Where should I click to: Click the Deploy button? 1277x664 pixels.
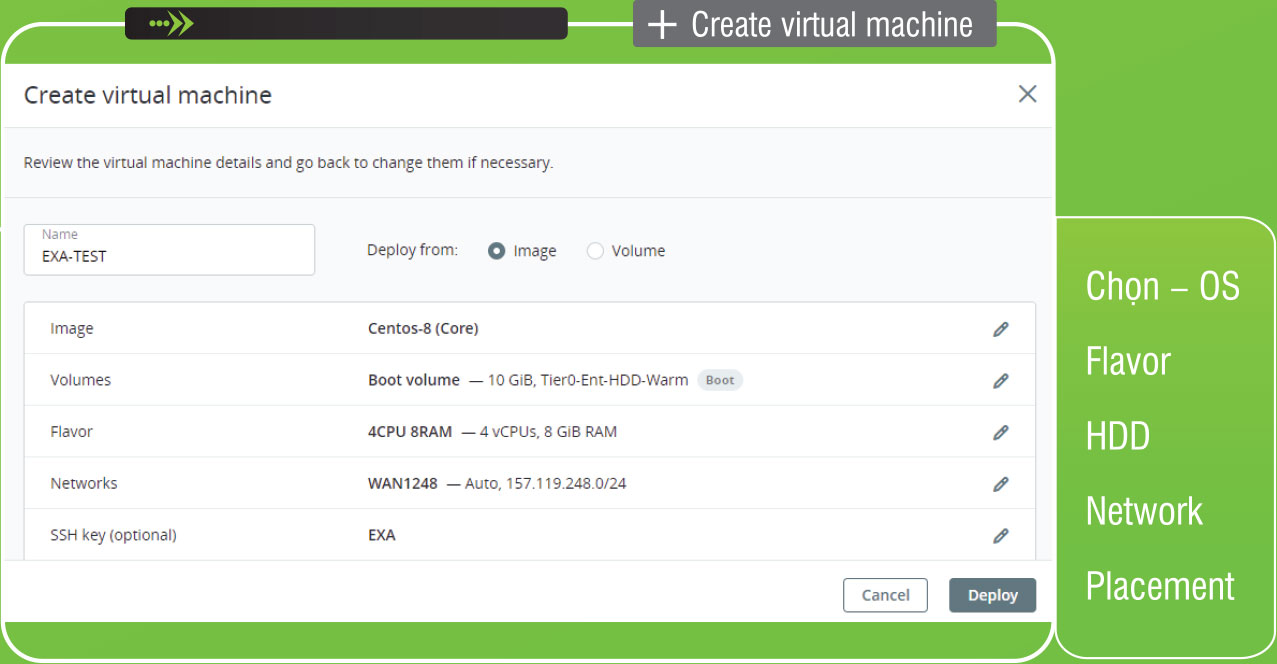[992, 595]
